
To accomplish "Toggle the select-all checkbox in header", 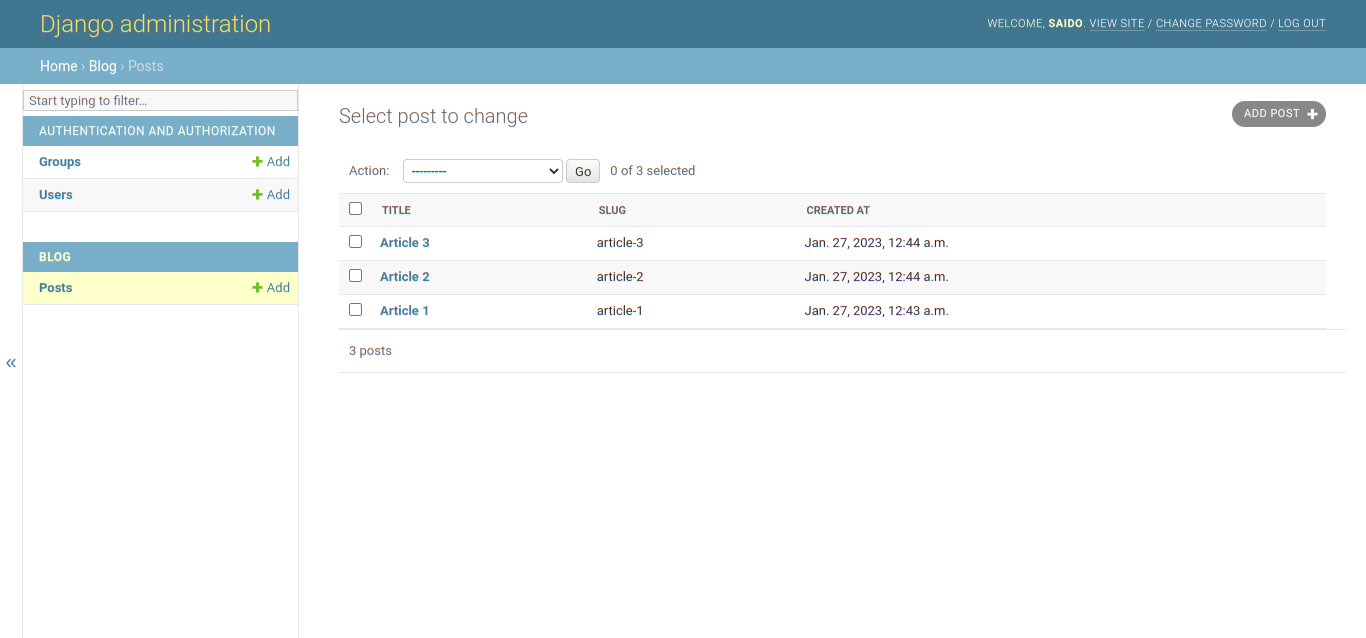I will (x=355, y=209).
